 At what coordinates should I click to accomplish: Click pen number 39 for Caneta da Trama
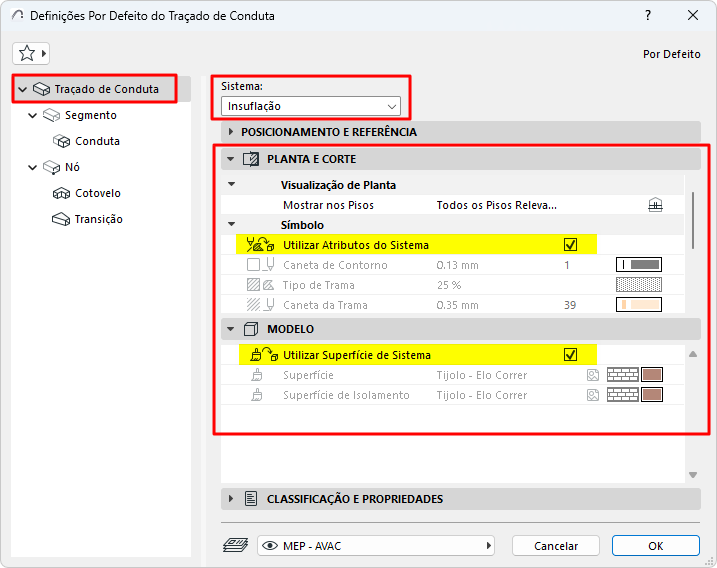(570, 305)
